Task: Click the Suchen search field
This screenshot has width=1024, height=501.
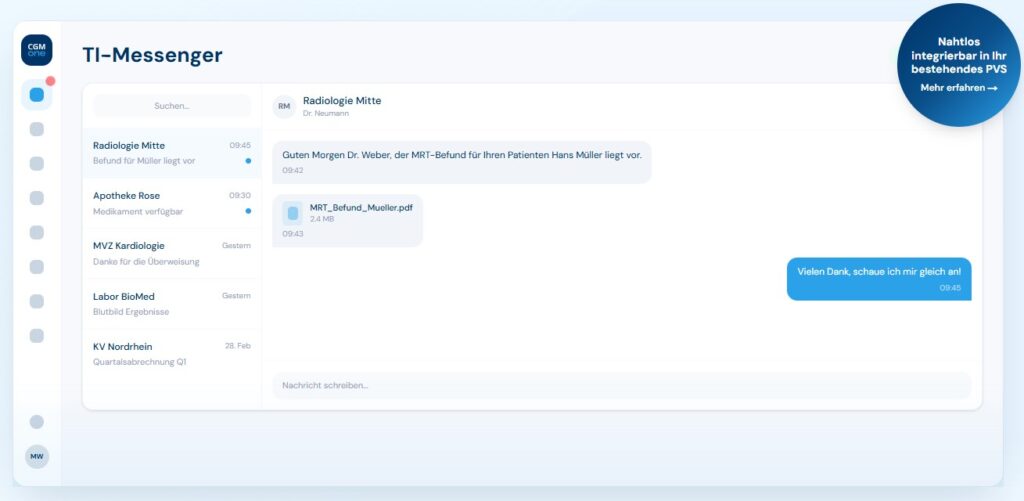Action: coord(172,106)
